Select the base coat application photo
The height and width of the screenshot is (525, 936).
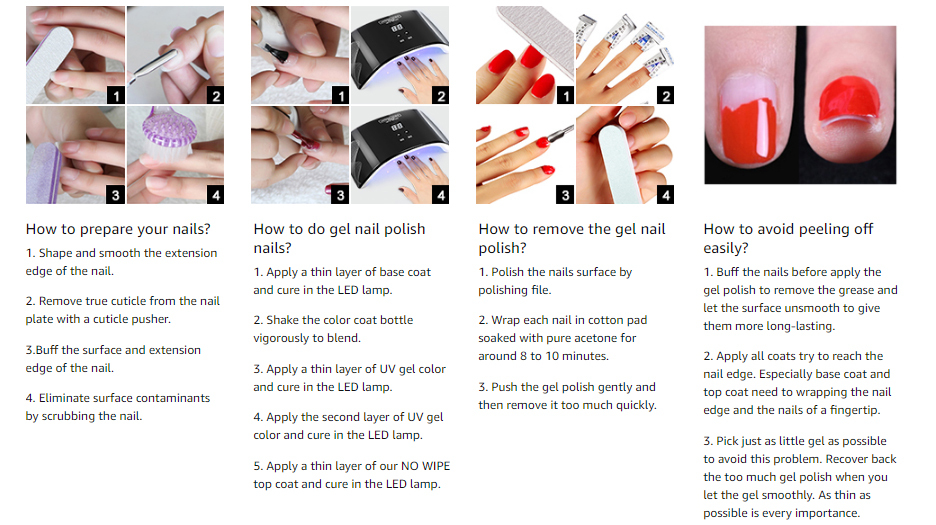pos(300,55)
